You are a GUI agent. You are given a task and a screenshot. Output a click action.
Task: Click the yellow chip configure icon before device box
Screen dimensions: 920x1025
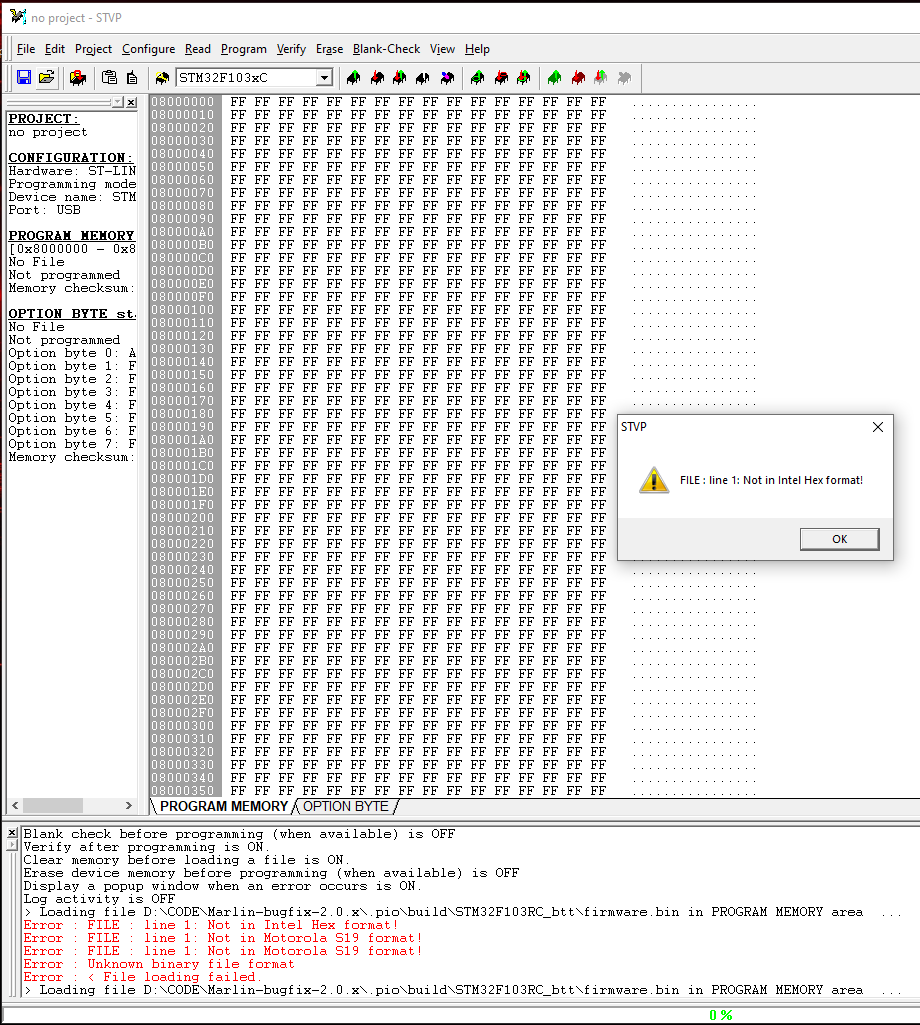162,78
